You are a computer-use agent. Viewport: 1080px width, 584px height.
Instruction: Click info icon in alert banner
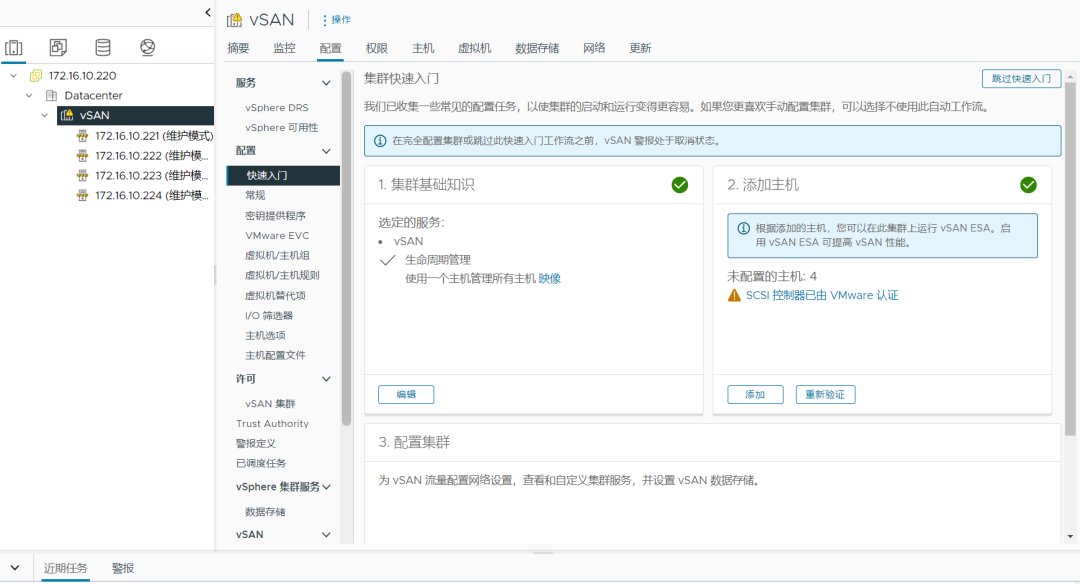(380, 140)
